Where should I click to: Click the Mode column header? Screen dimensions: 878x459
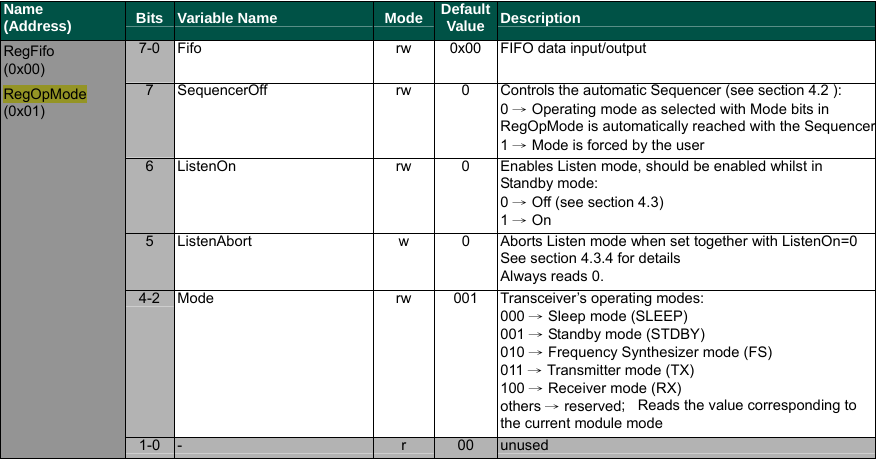coord(403,18)
